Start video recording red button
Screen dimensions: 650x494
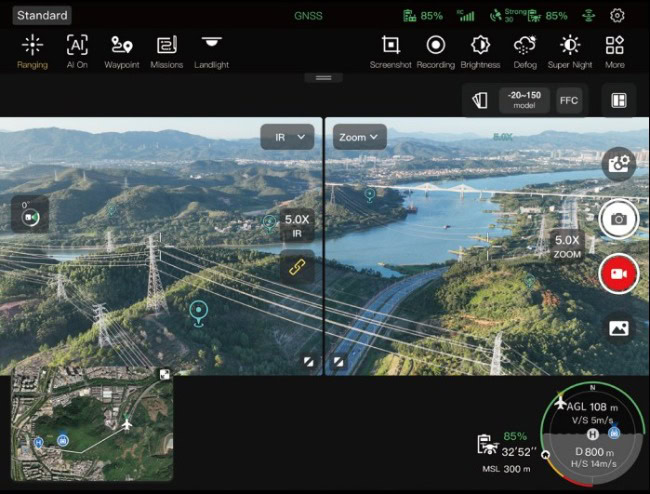pyautogui.click(x=619, y=274)
